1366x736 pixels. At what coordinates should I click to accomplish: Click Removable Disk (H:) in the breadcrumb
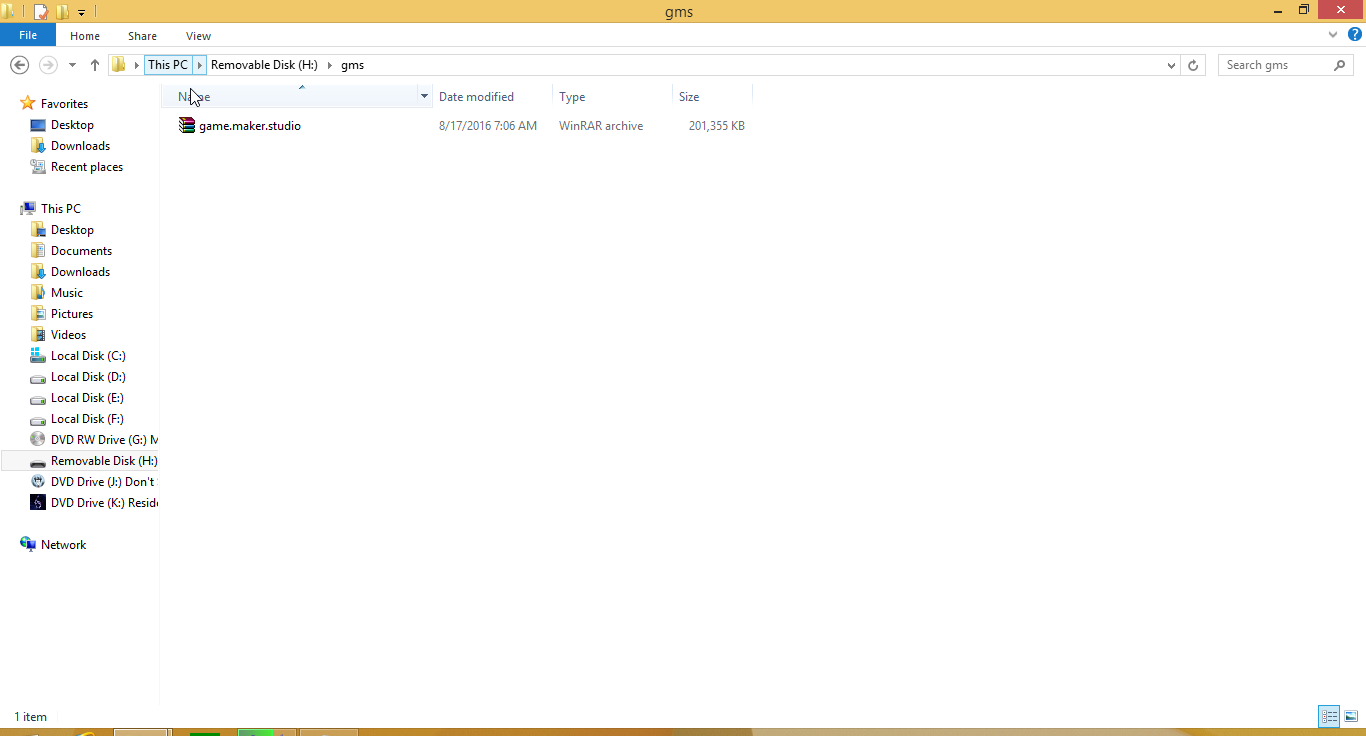(264, 65)
